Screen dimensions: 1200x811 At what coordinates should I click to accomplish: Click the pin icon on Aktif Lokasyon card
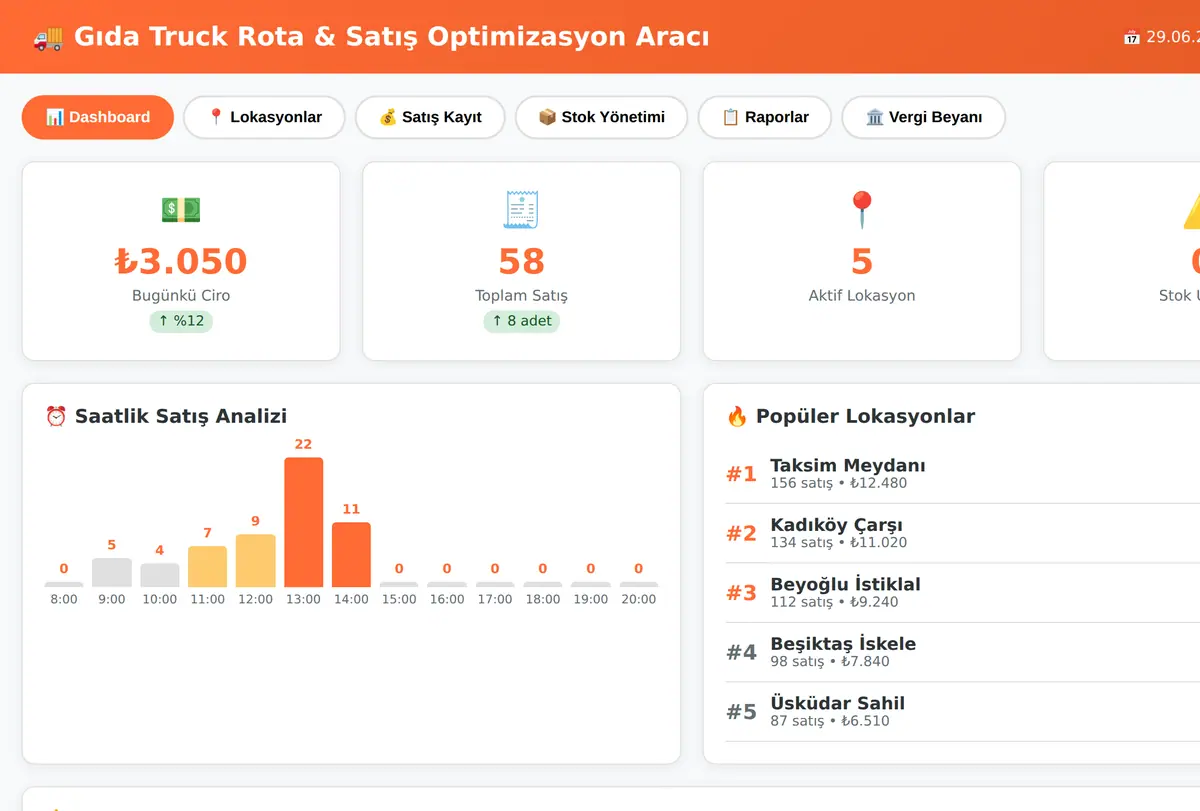(862, 210)
